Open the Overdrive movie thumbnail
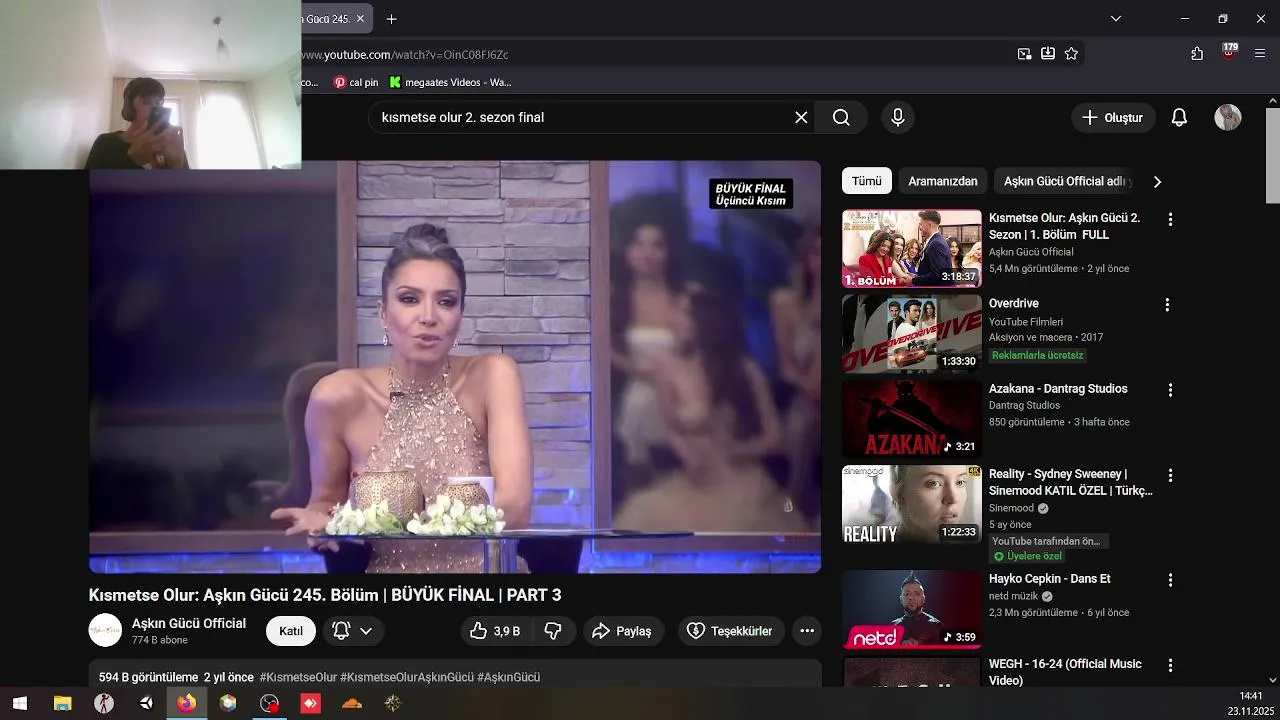This screenshot has width=1280, height=720. tap(912, 333)
